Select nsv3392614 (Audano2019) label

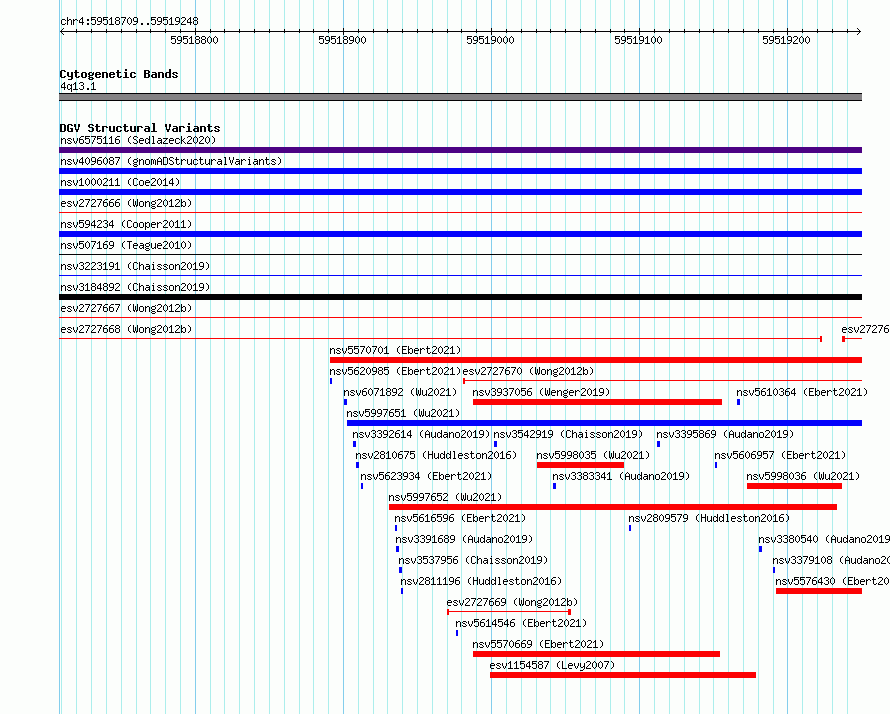[x=421, y=434]
